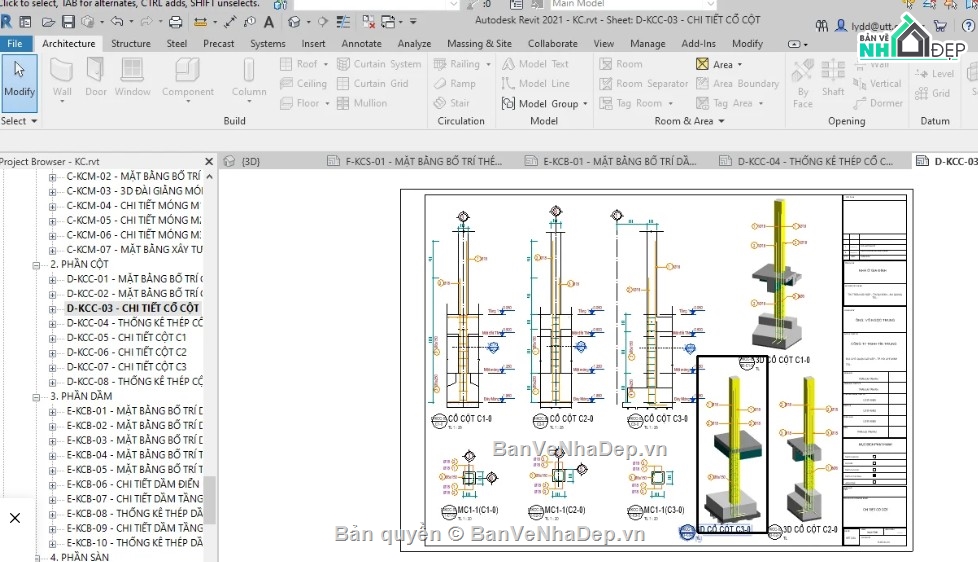Viewport: 978px width, 562px height.
Task: Select the Room Separator tool
Action: coord(644,84)
